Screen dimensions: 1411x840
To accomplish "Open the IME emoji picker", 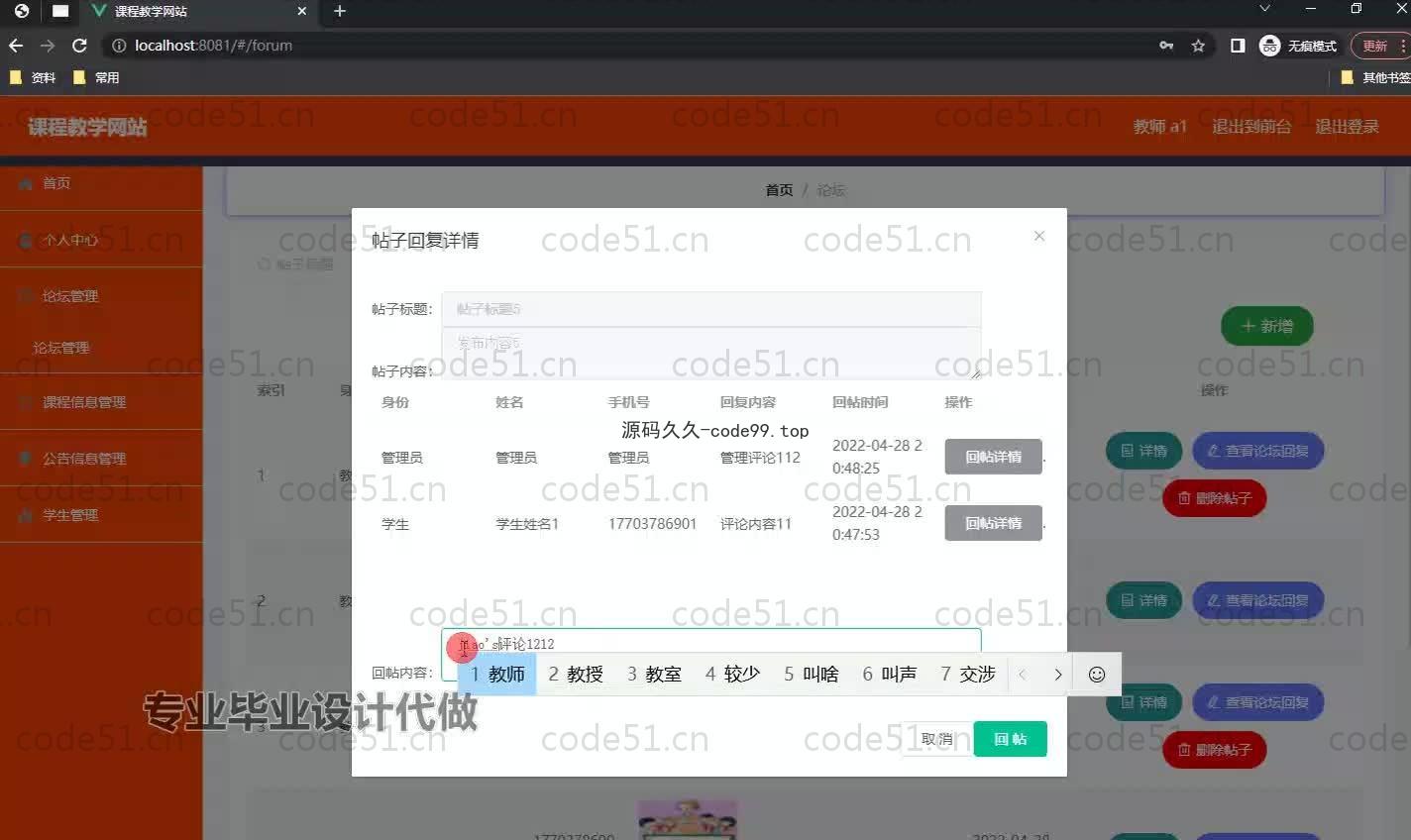I will pyautogui.click(x=1097, y=675).
